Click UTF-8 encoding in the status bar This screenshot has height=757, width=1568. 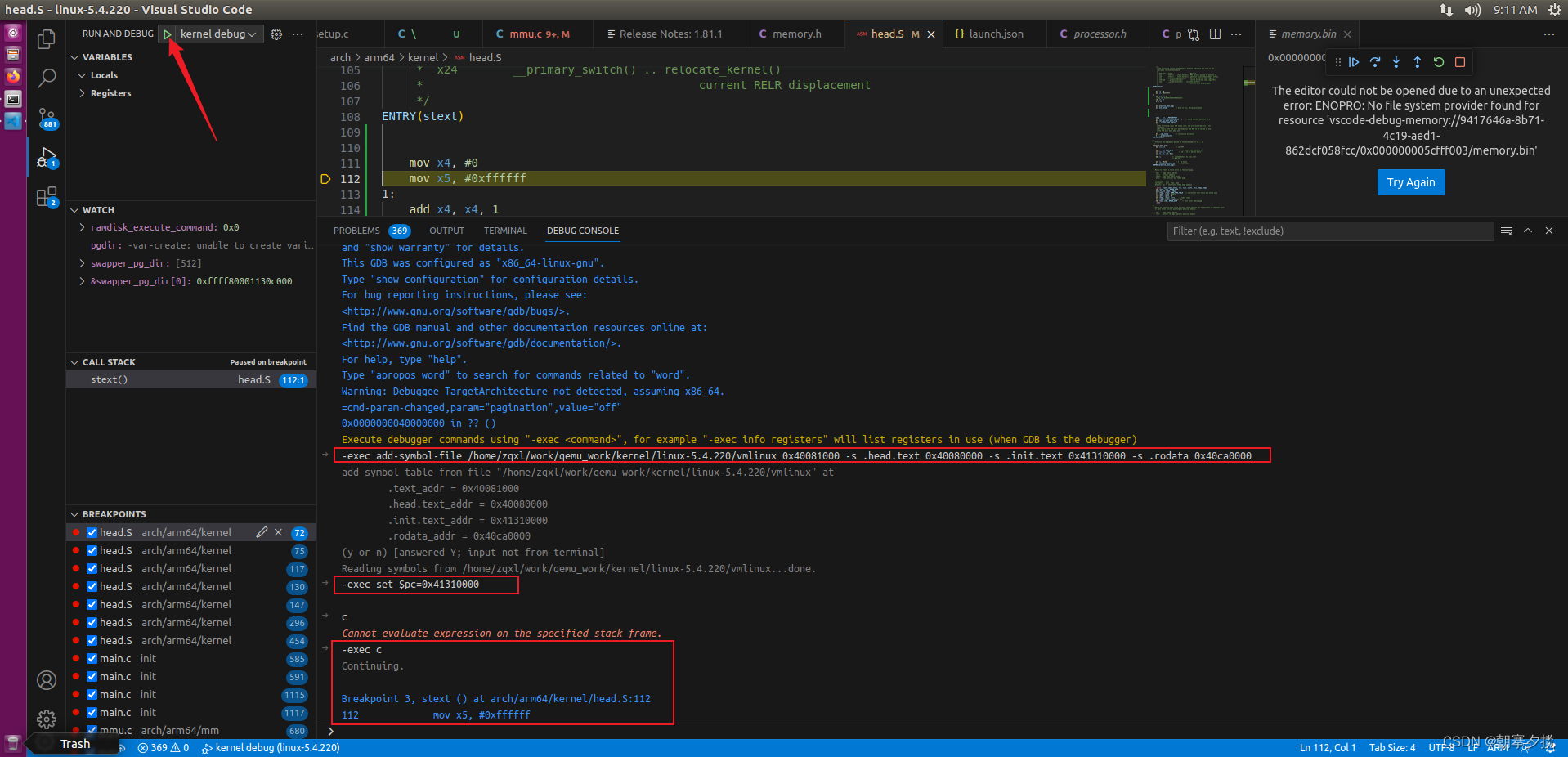1443,747
